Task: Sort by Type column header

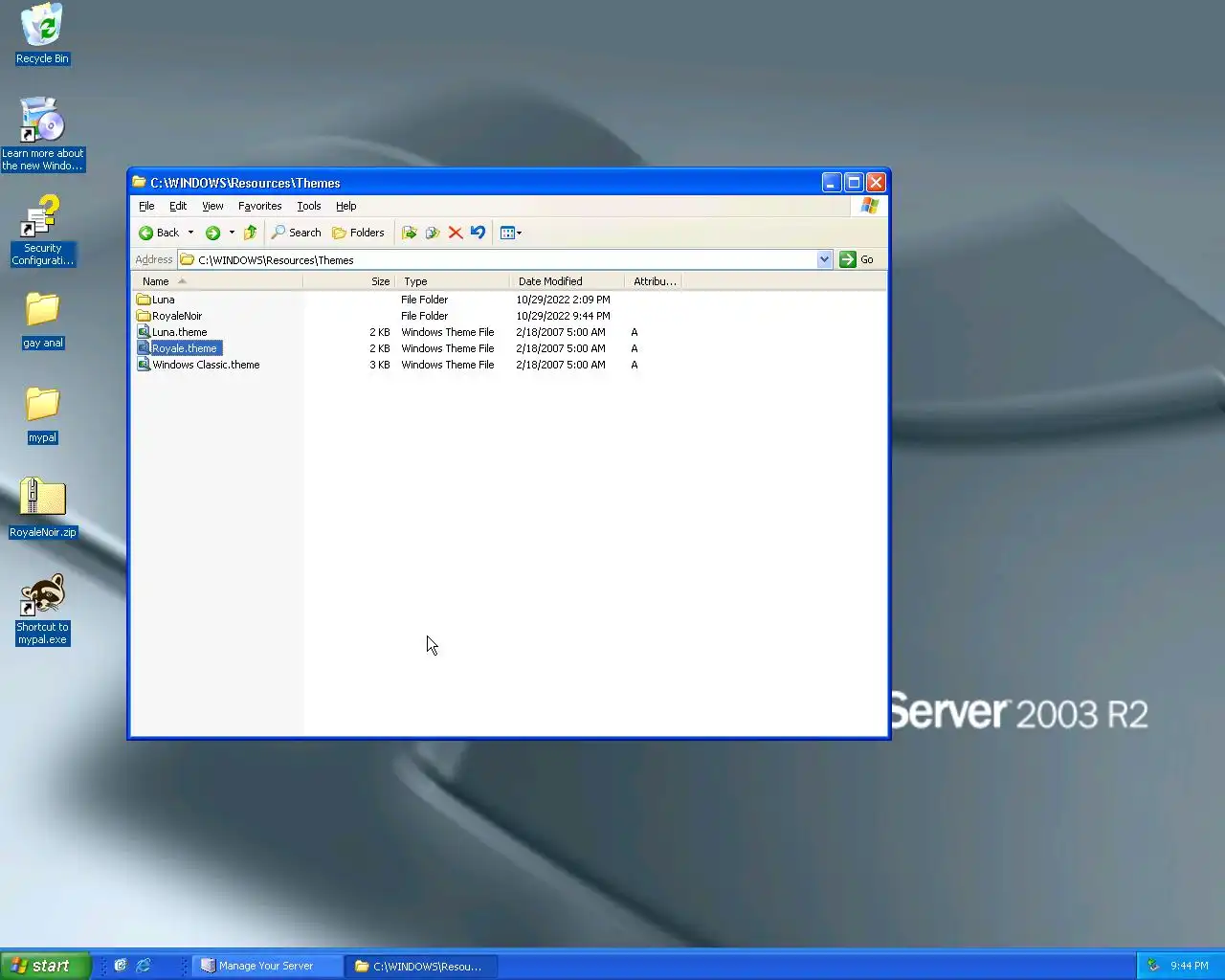Action: coord(452,281)
